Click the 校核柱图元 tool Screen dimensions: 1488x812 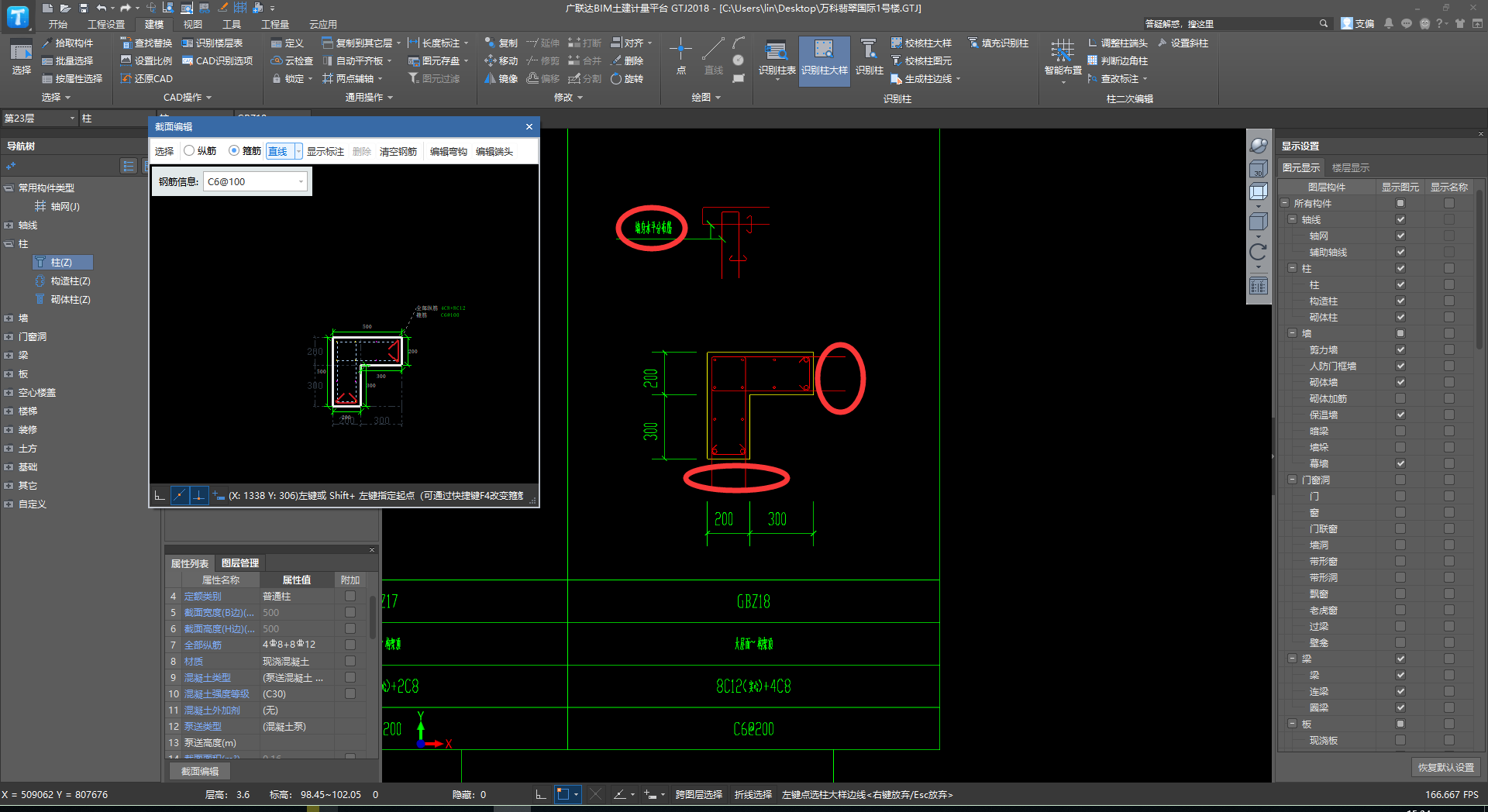(x=921, y=61)
